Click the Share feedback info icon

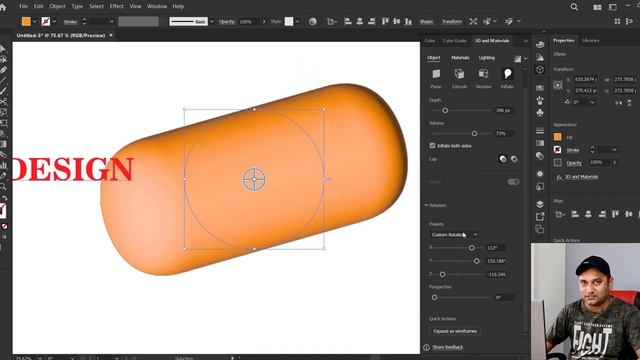coord(426,347)
